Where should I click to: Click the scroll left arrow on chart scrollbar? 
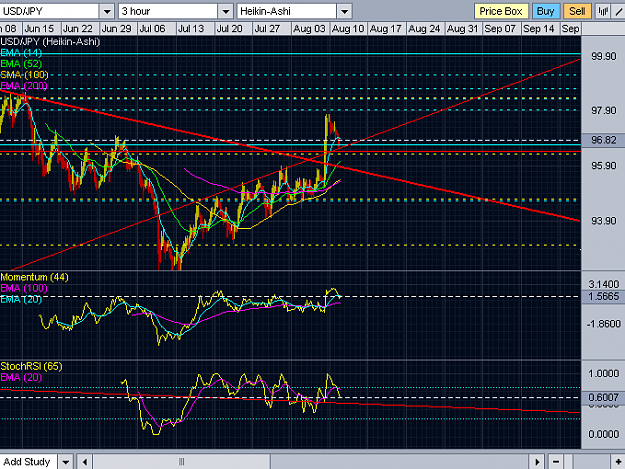click(85, 462)
